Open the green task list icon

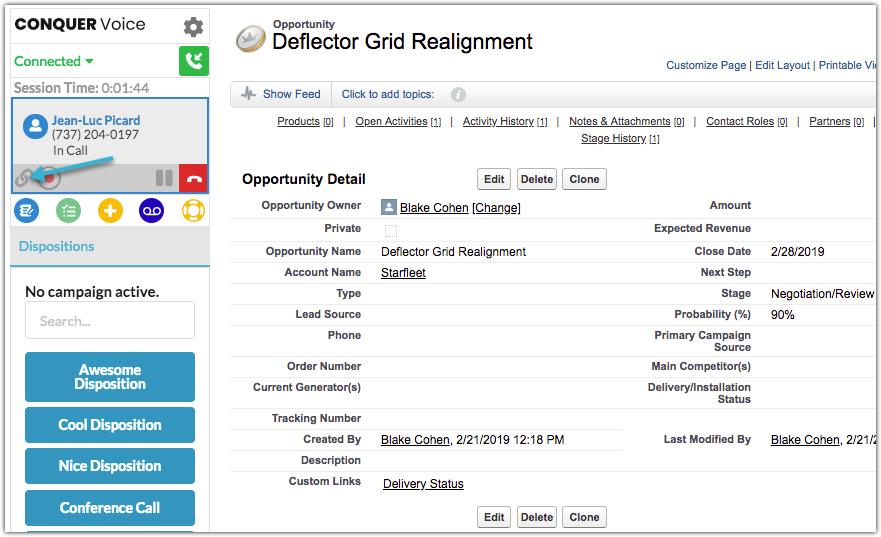pos(69,211)
